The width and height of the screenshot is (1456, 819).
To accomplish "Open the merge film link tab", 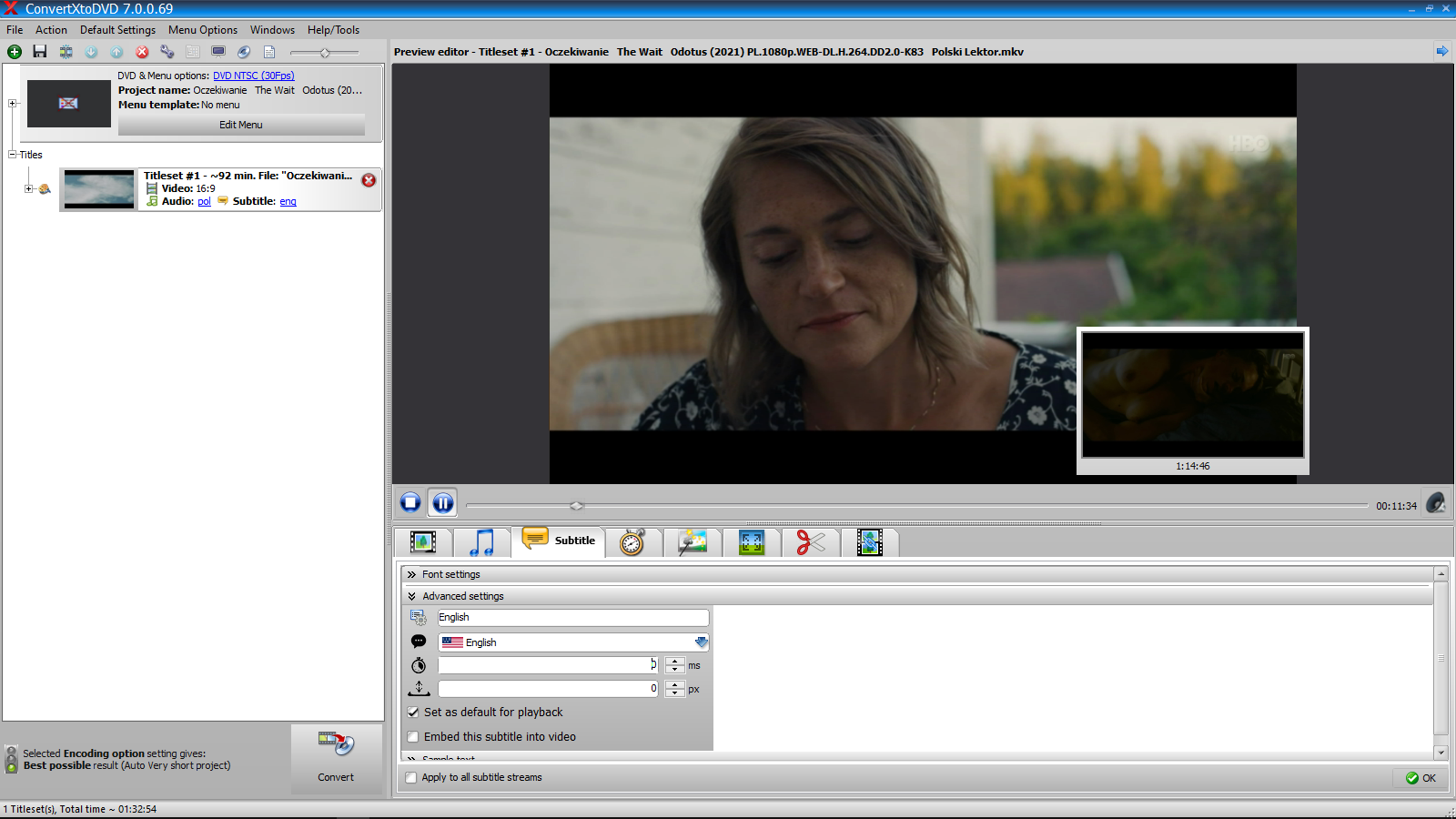I will click(870, 542).
